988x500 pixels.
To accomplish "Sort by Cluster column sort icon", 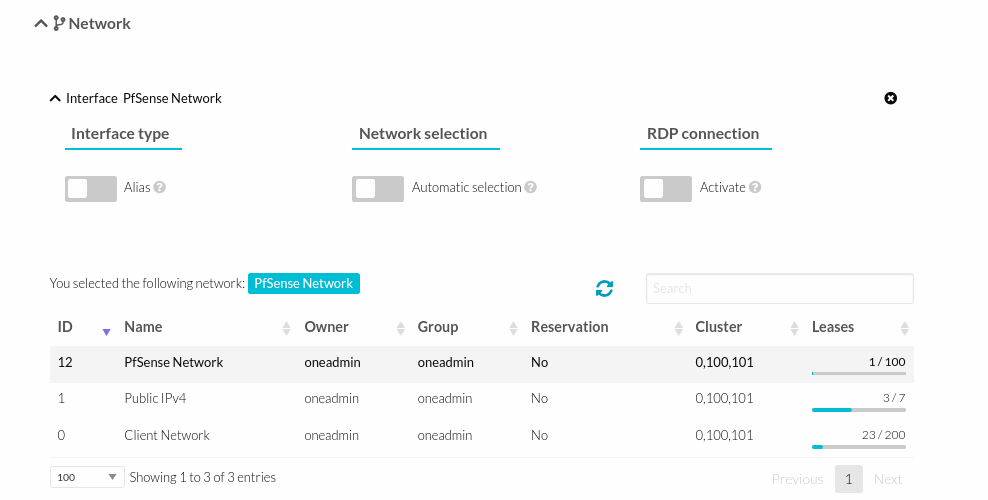I will (795, 328).
